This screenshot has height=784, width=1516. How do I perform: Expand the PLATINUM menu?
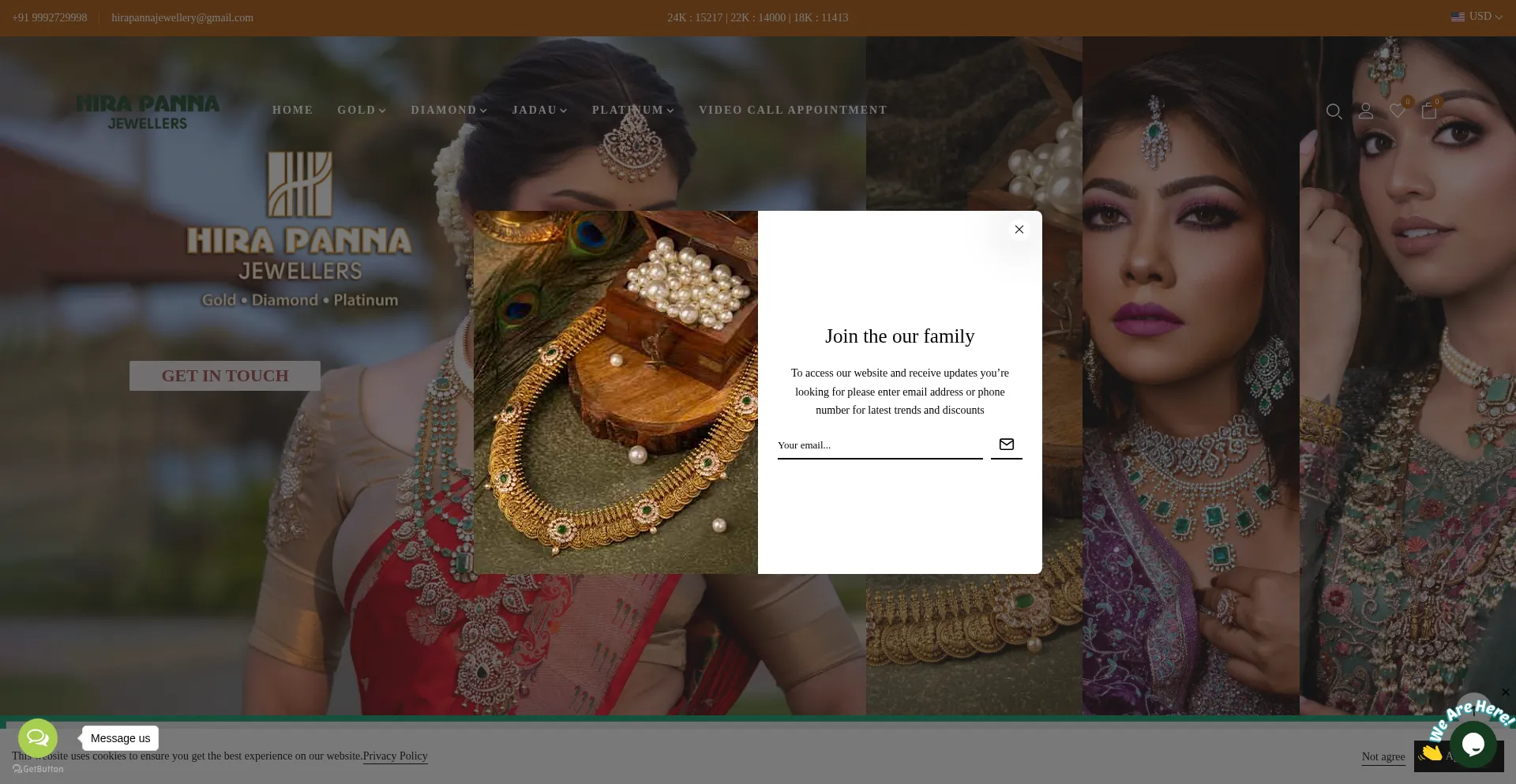(x=633, y=110)
